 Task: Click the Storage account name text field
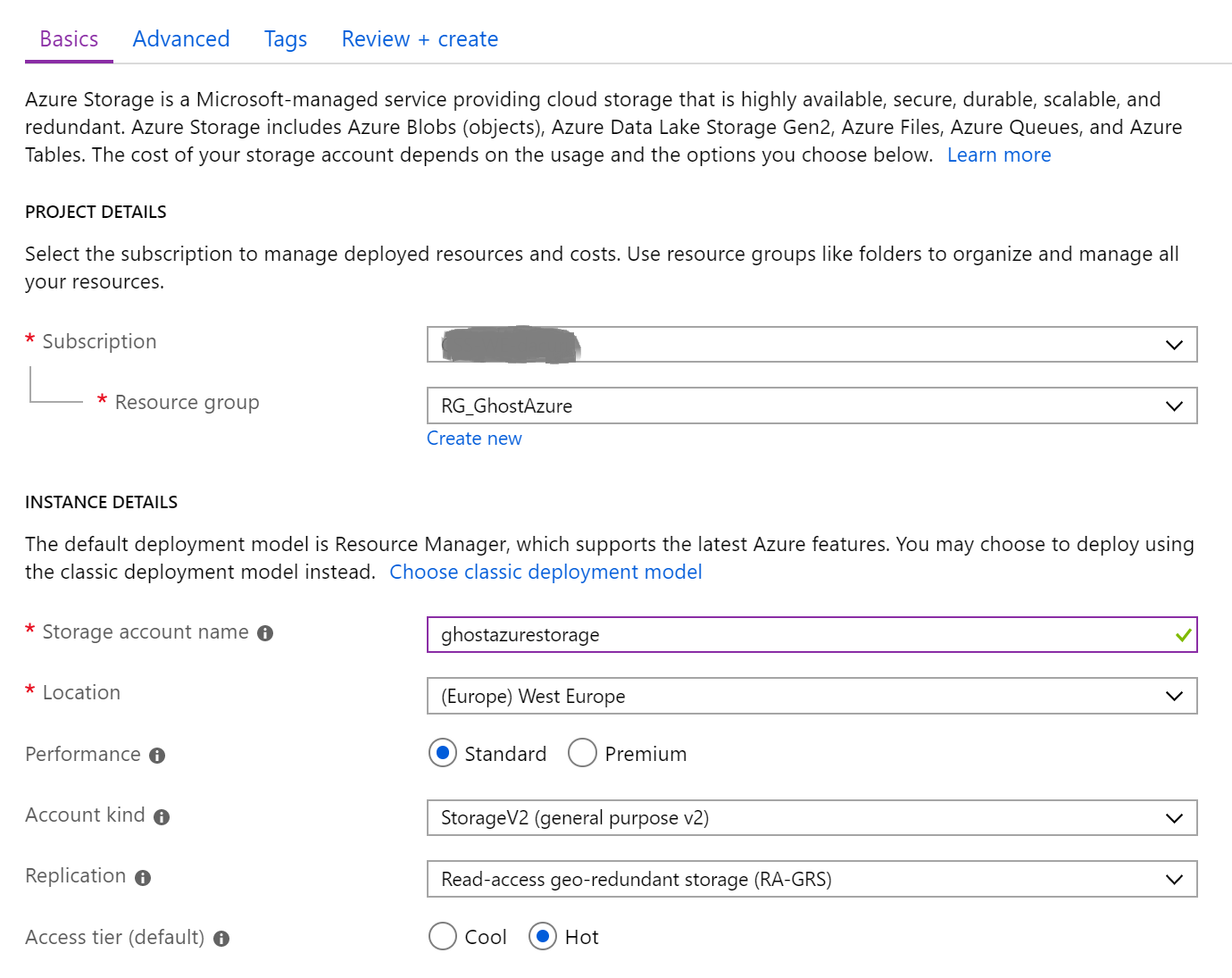point(795,635)
